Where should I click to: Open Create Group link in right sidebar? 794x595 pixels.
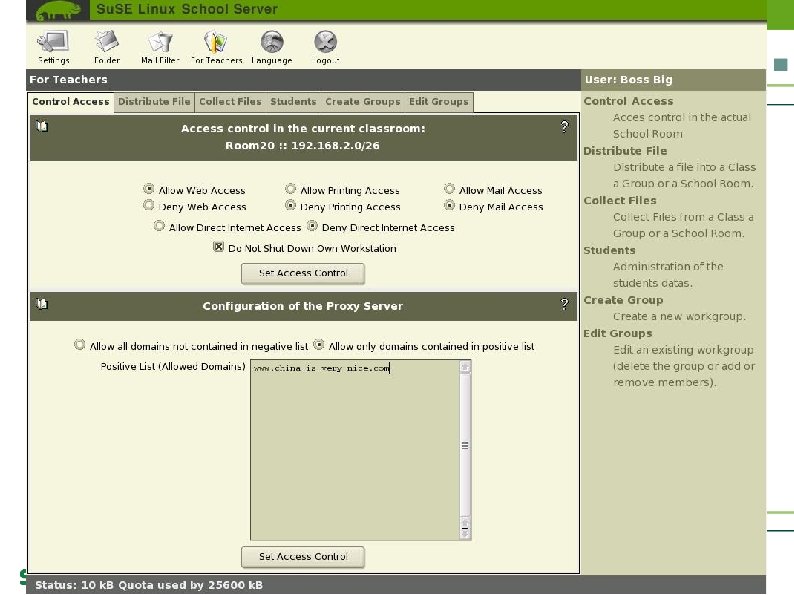623,300
